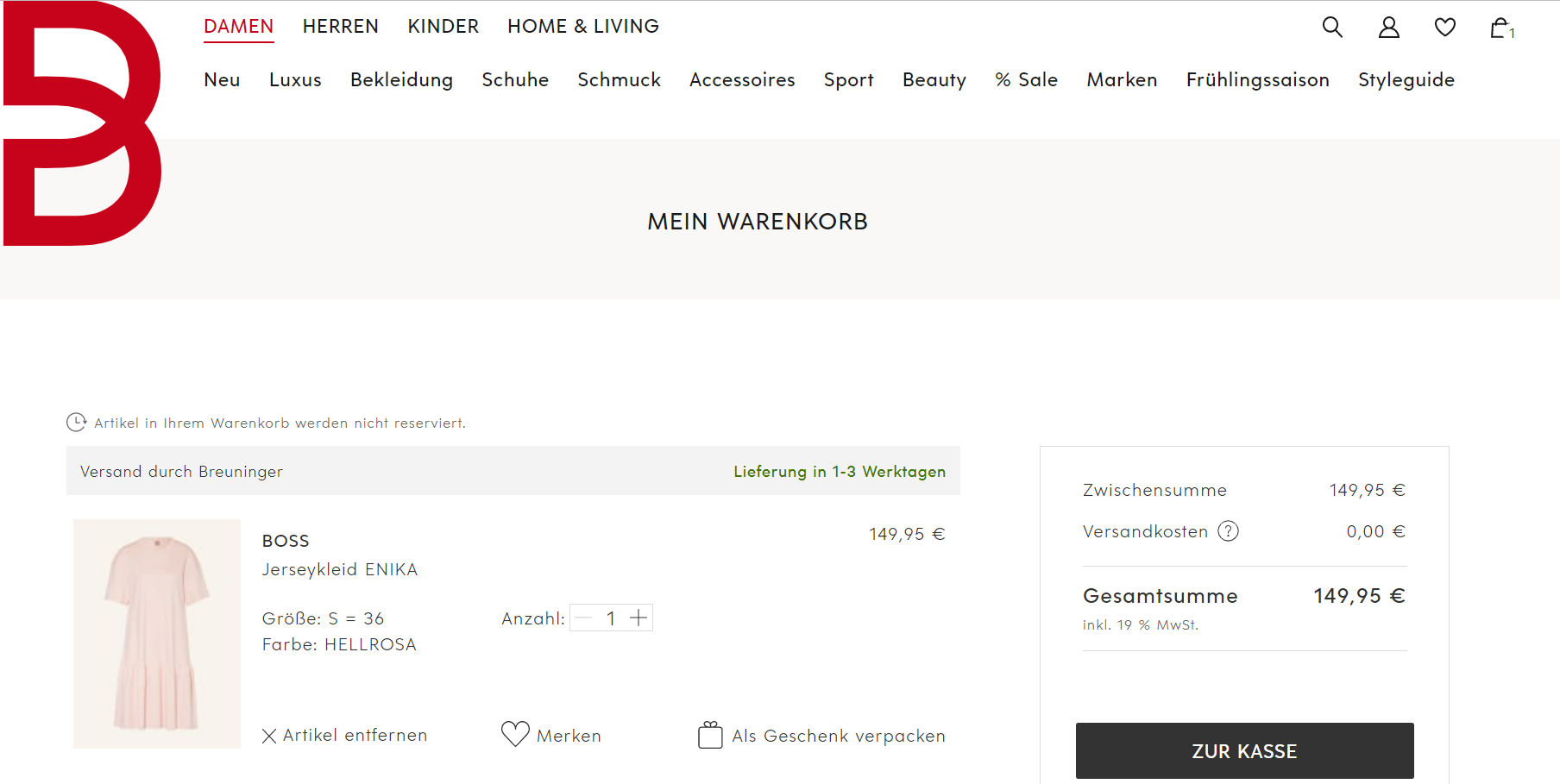Image resolution: width=1560 pixels, height=784 pixels.
Task: Click the inkl. 19 % MwSt. note
Action: tap(1140, 624)
